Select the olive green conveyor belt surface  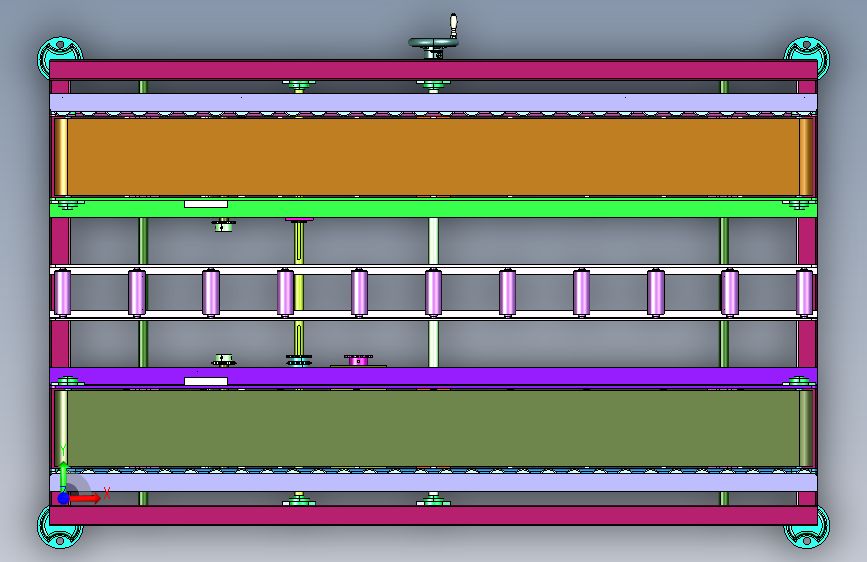tap(433, 429)
